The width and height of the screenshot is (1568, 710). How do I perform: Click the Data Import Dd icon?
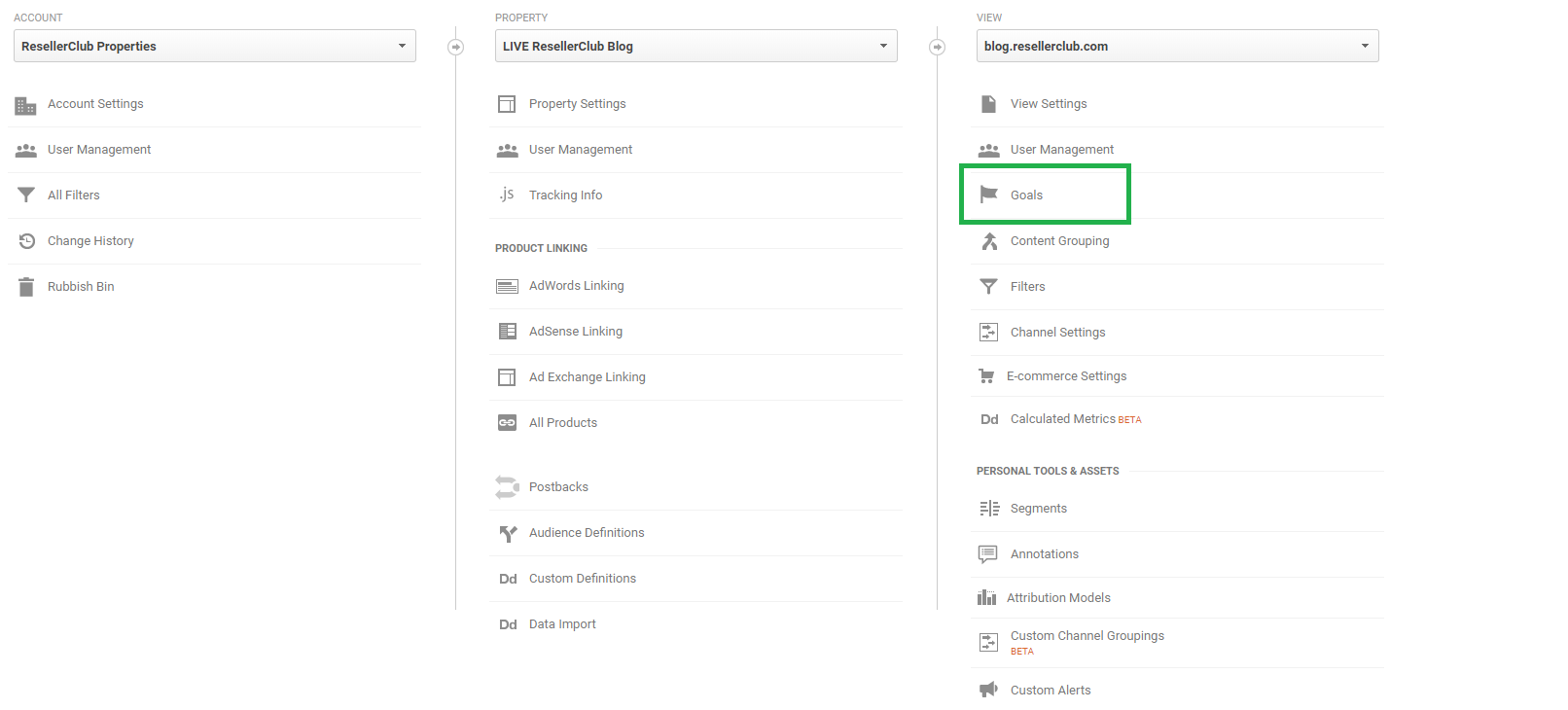click(x=508, y=624)
